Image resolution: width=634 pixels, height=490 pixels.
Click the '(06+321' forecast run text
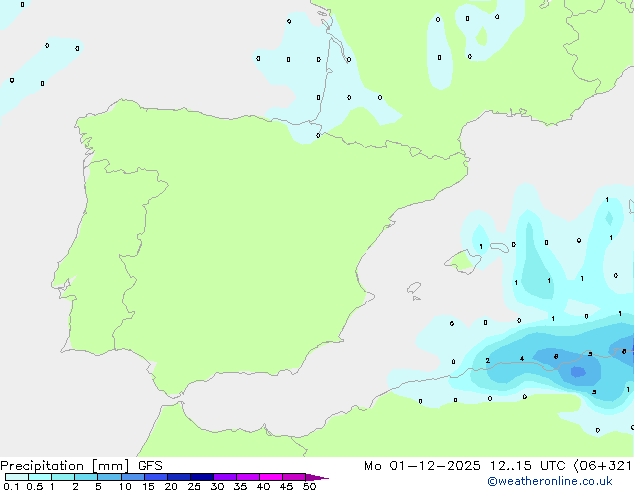coord(602,466)
